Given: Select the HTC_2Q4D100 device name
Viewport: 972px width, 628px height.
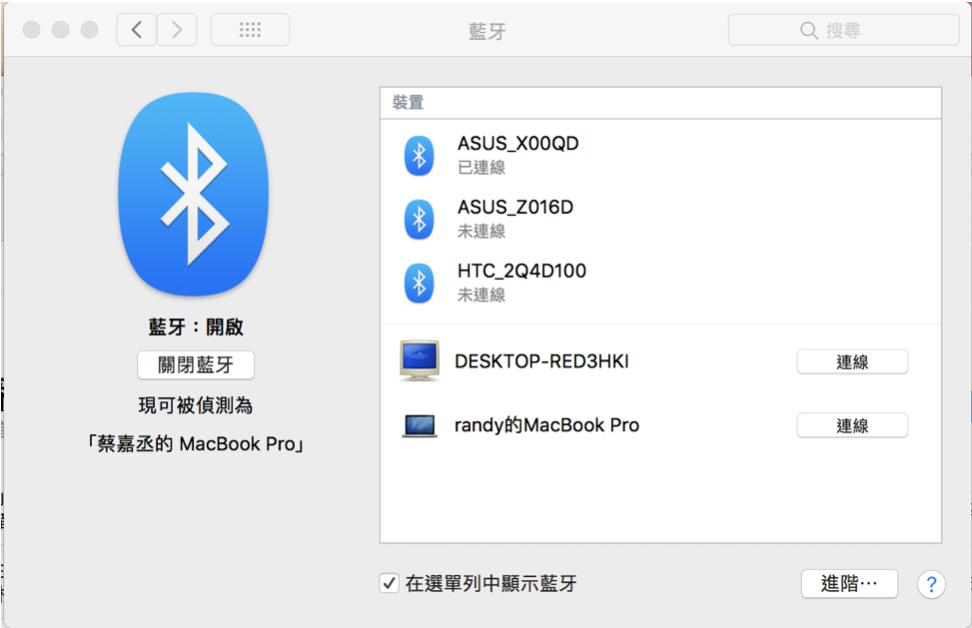Looking at the screenshot, I should pyautogui.click(x=521, y=271).
